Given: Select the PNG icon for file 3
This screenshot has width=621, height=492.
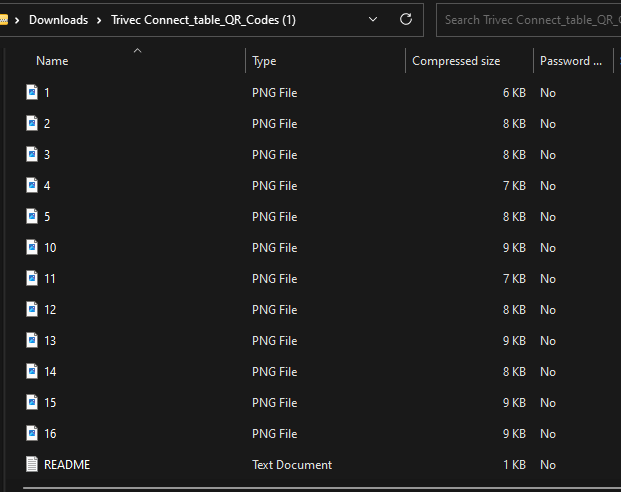Looking at the screenshot, I should pyautogui.click(x=32, y=154).
